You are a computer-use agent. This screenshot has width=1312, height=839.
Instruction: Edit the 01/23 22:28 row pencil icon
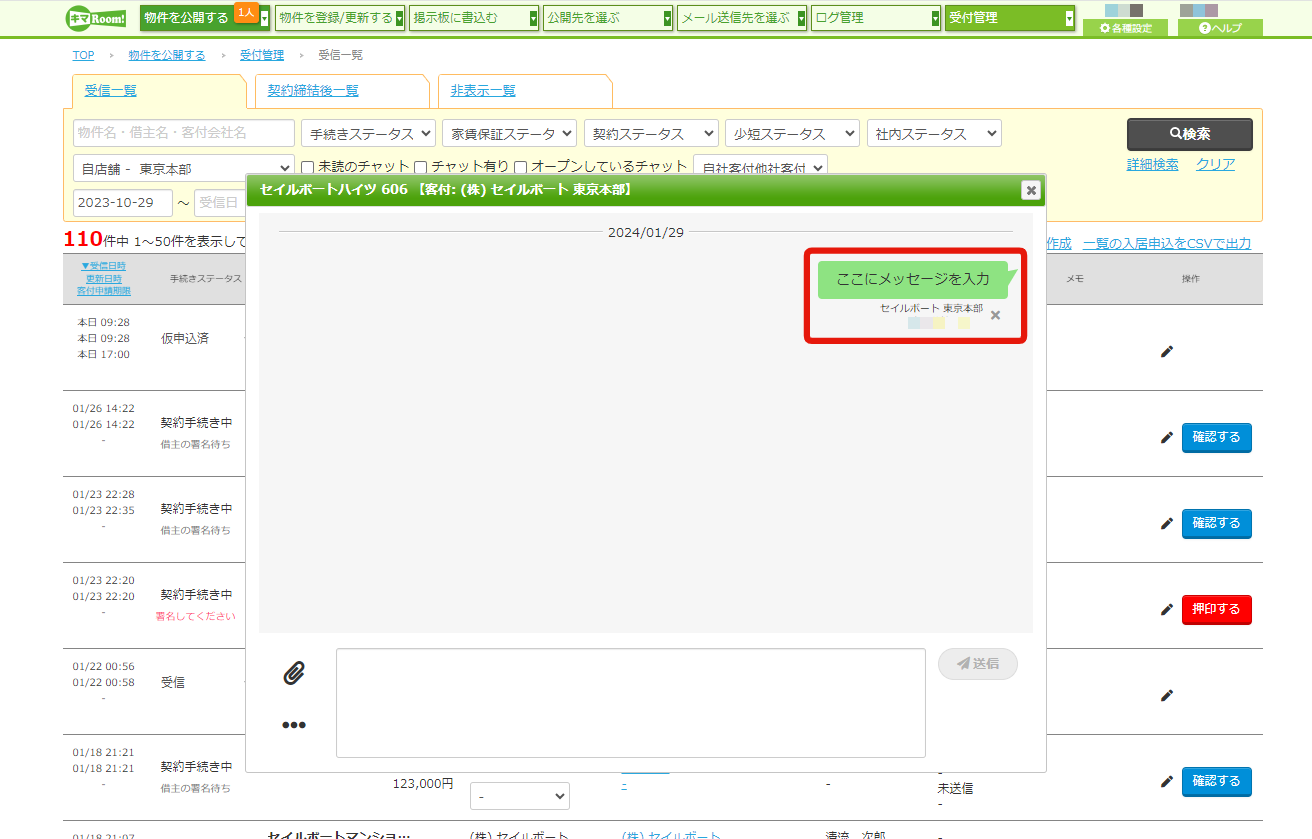pyautogui.click(x=1166, y=523)
